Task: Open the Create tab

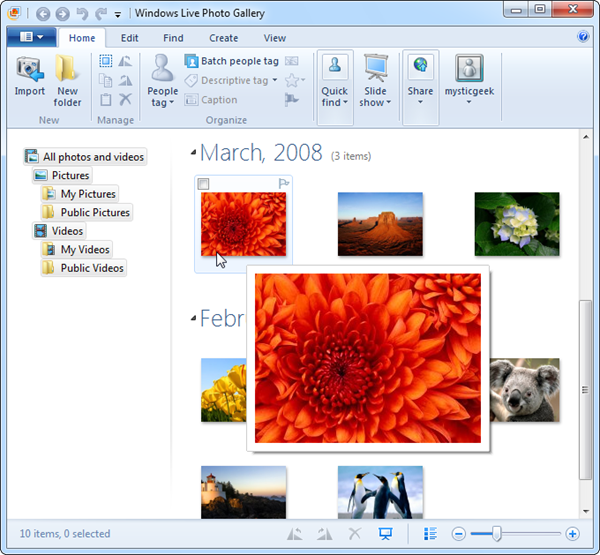Action: (x=223, y=38)
